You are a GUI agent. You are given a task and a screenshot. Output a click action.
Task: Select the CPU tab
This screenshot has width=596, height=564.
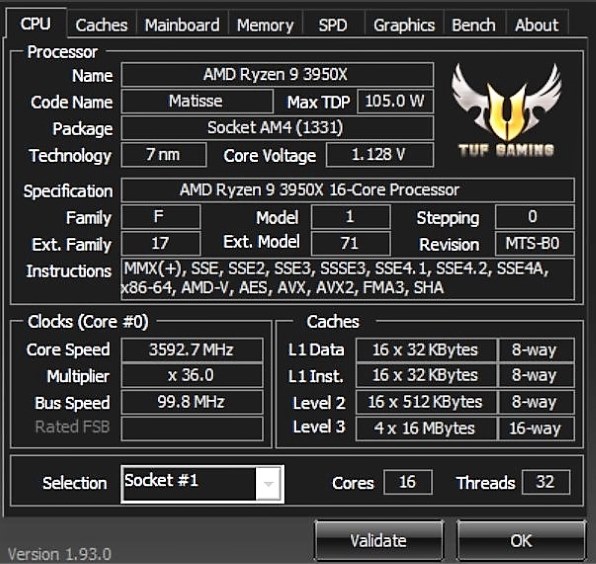tap(35, 24)
